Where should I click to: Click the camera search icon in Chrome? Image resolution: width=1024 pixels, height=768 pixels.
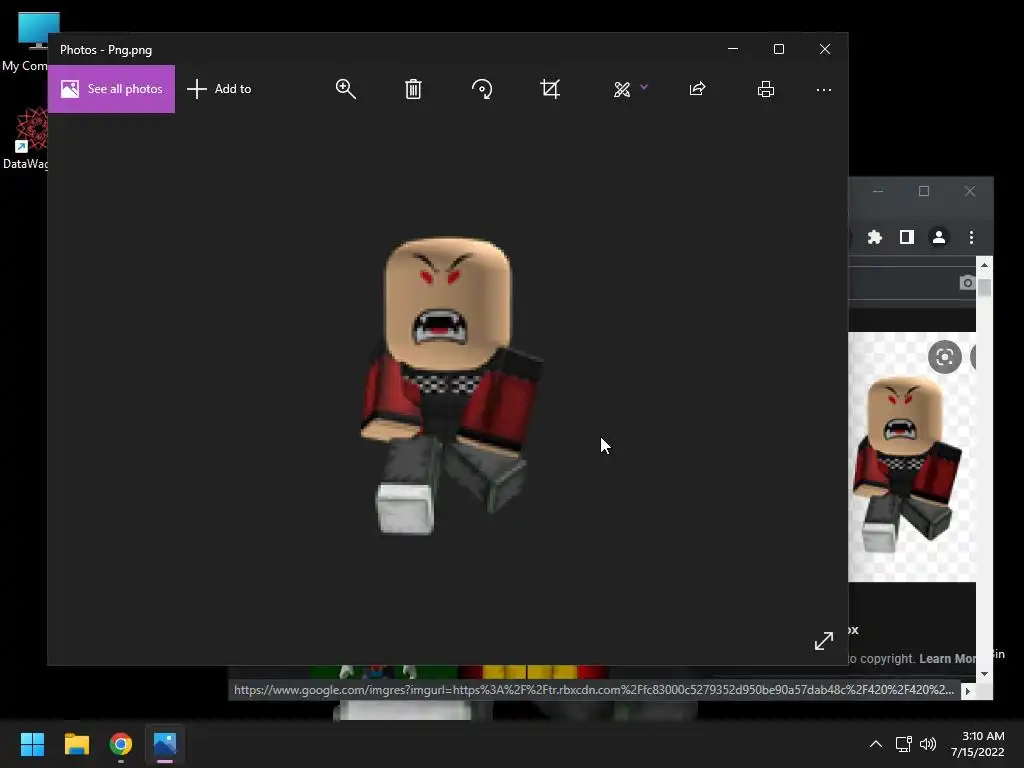click(x=967, y=282)
